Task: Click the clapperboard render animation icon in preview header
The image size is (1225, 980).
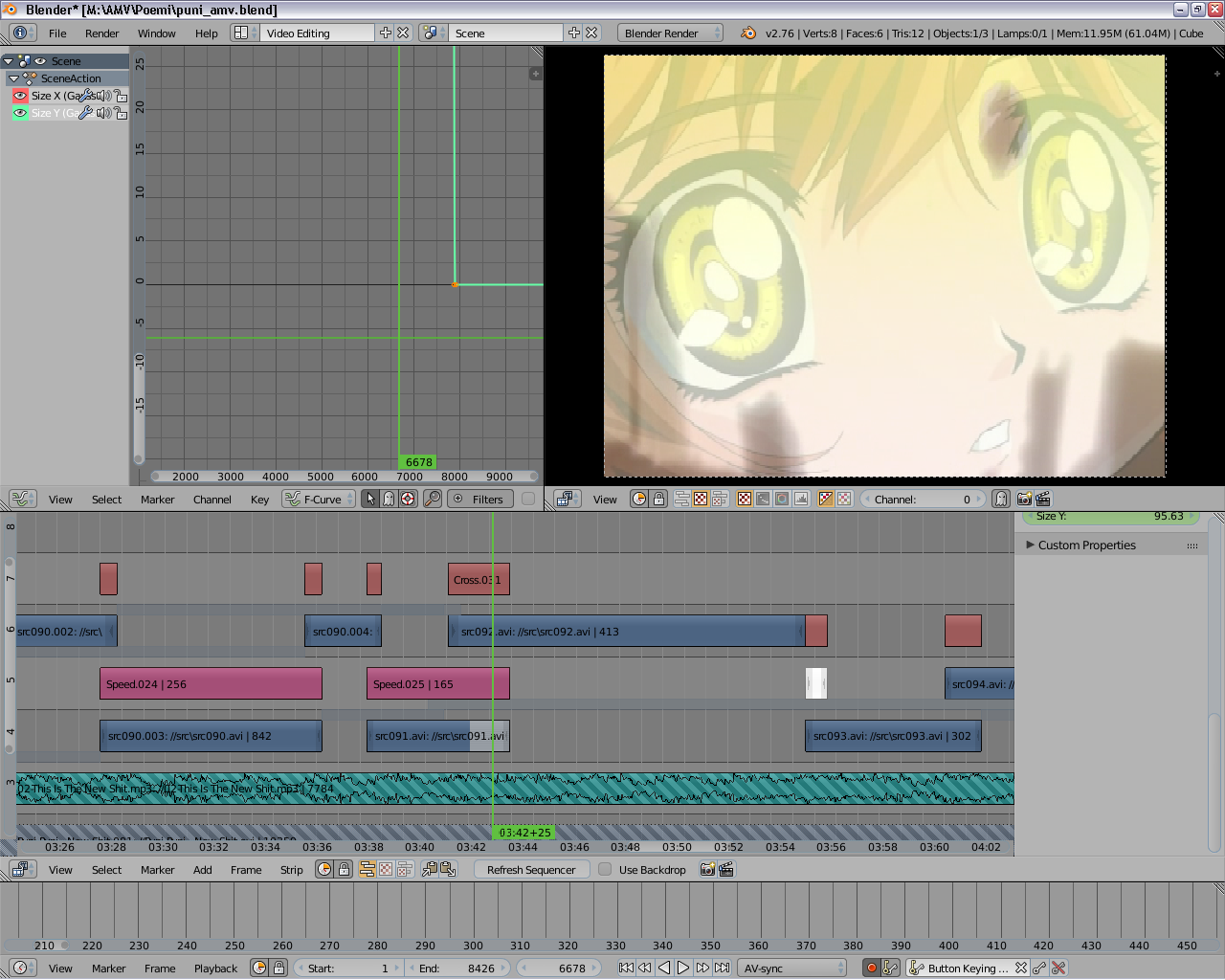Action: click(1043, 499)
